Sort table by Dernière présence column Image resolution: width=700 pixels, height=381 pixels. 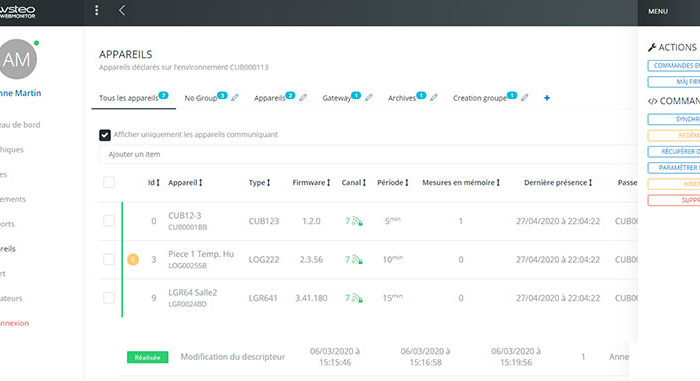(x=558, y=183)
